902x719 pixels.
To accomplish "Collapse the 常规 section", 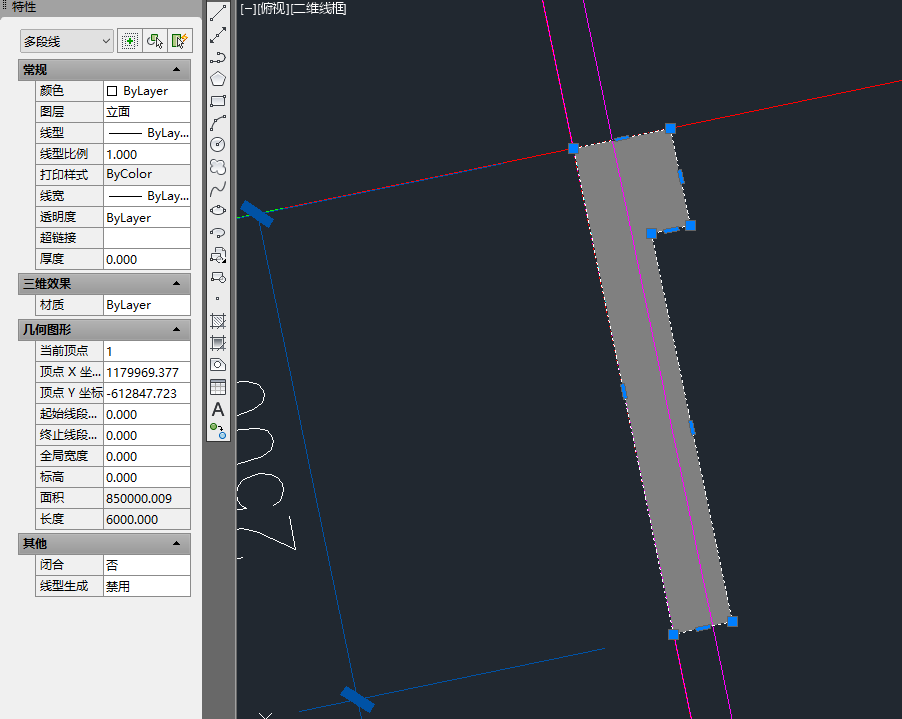I will click(x=177, y=70).
